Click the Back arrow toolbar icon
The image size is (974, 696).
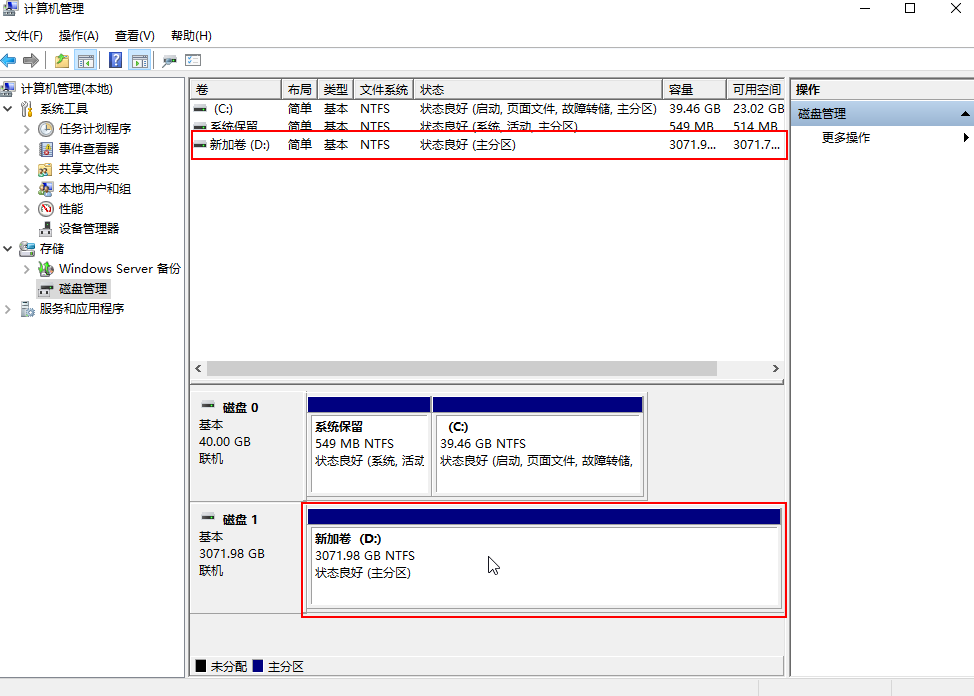pos(9,60)
